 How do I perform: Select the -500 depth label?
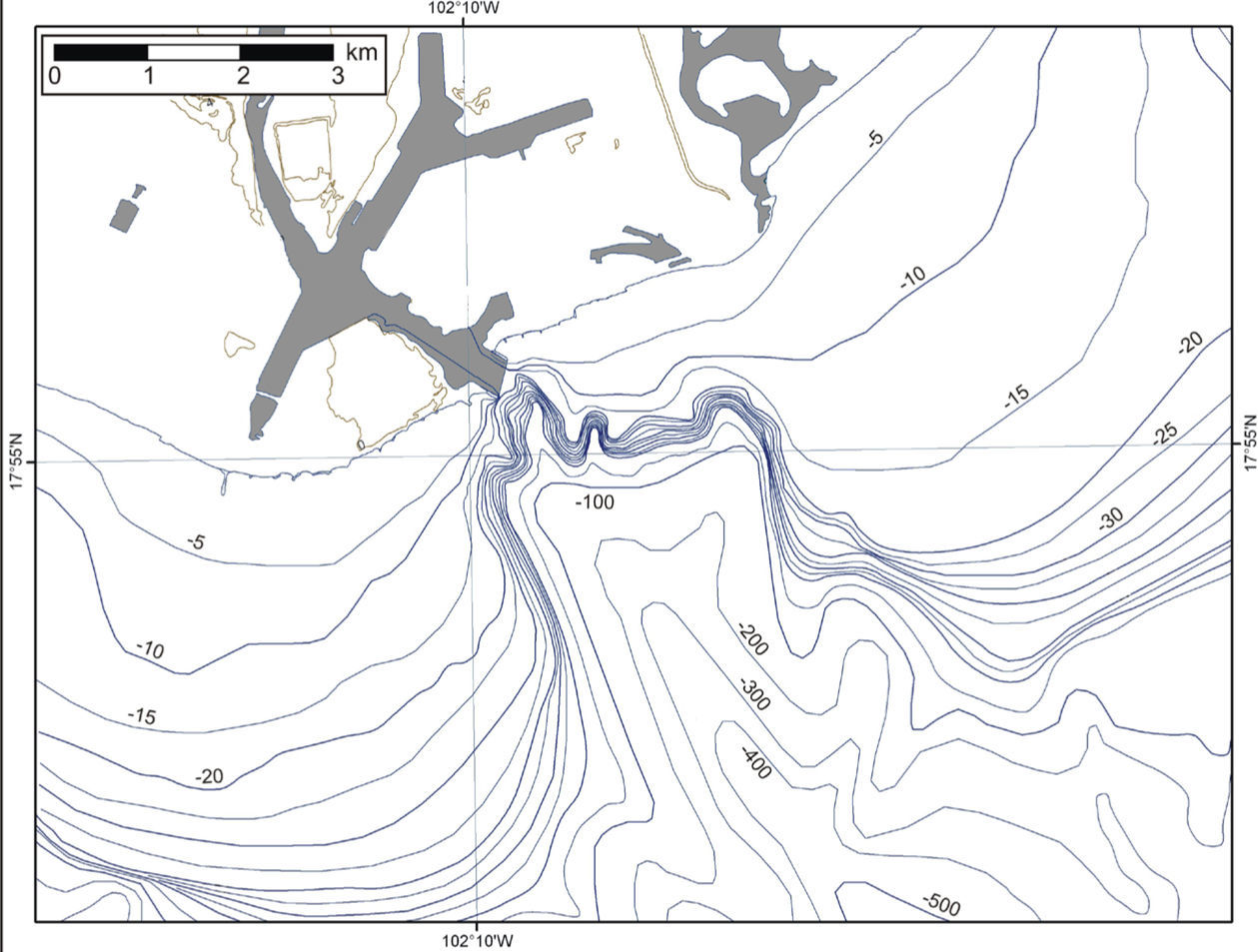[x=940, y=903]
